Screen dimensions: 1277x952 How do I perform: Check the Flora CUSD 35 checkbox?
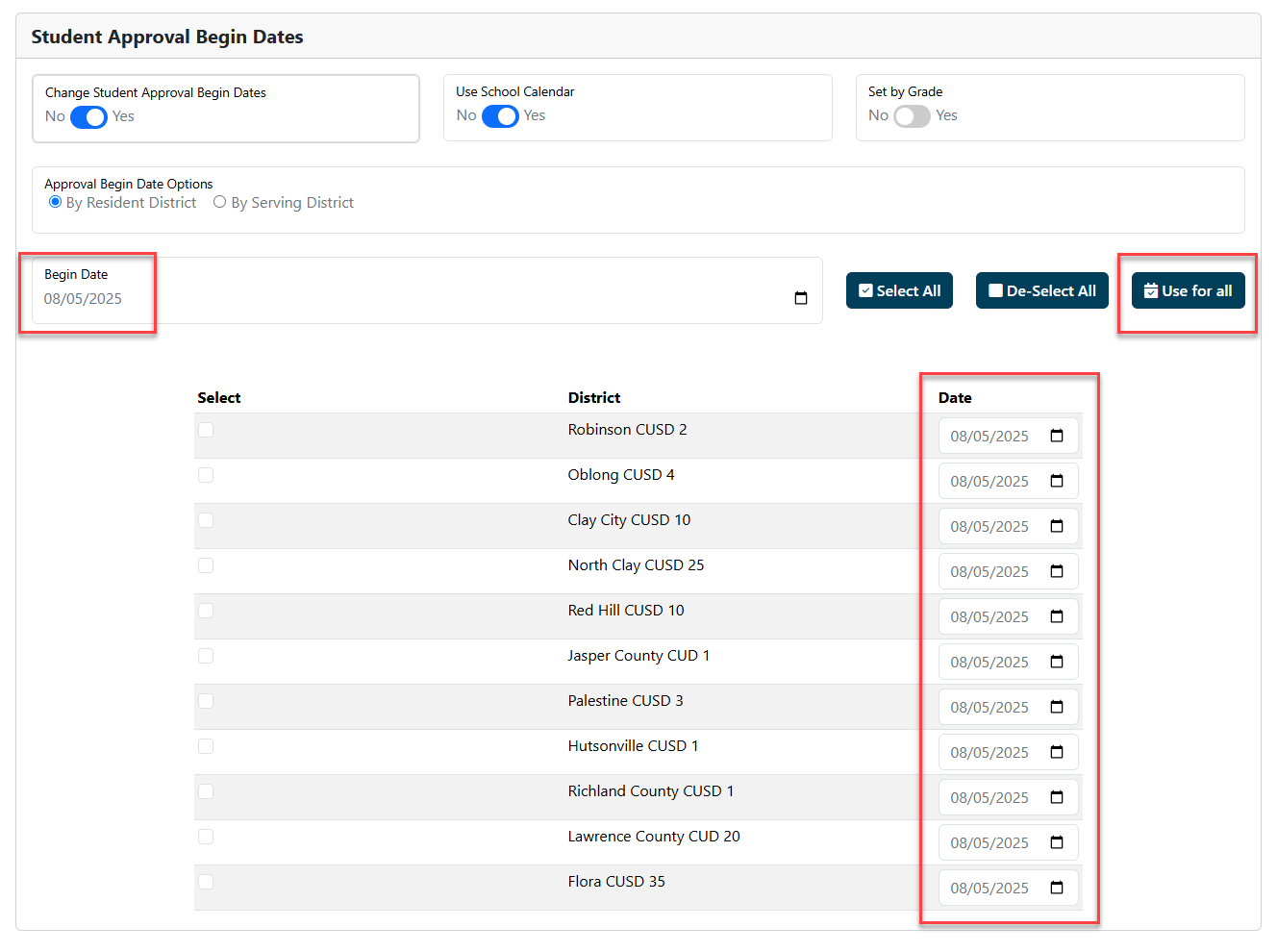(206, 882)
